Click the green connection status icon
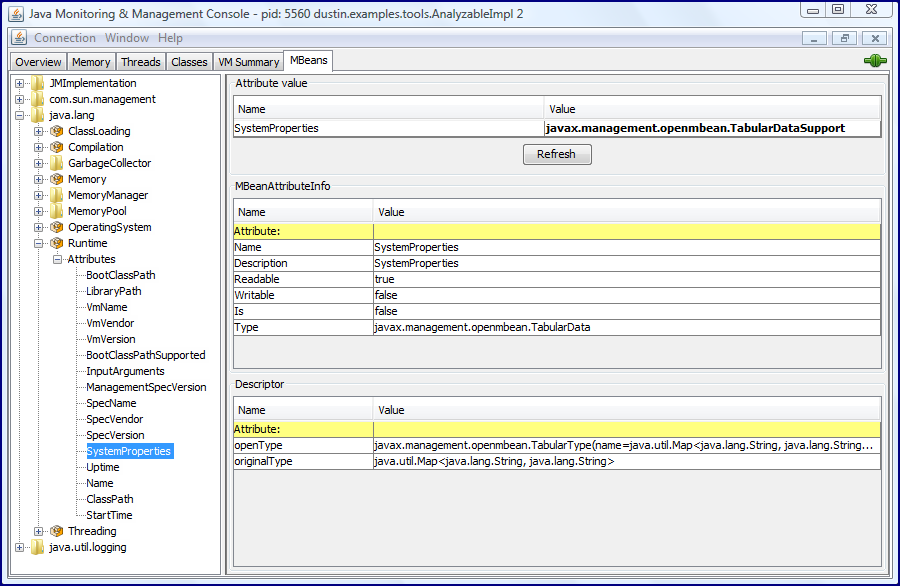900x586 pixels. [x=875, y=60]
